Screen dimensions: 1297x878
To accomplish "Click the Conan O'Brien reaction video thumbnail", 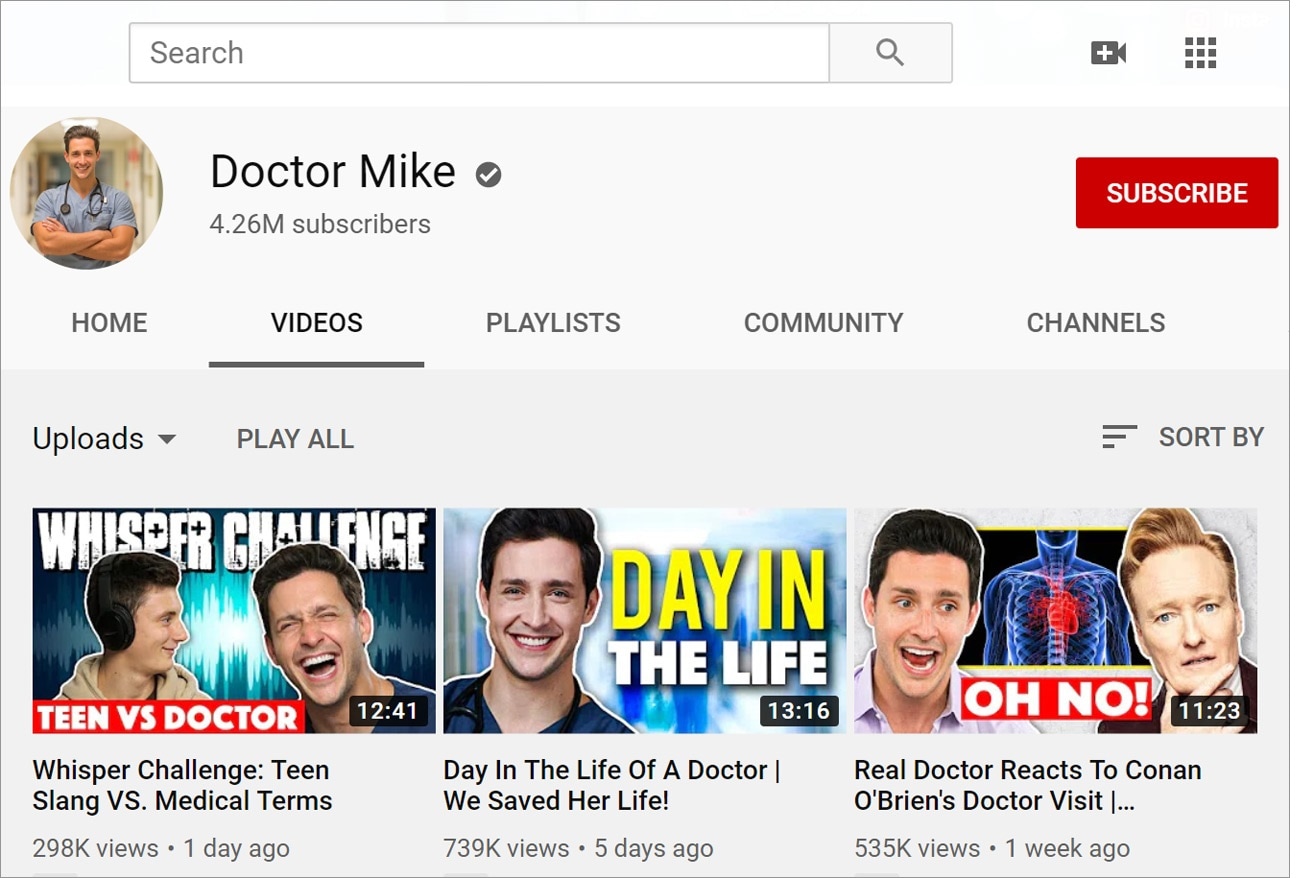I will (x=1055, y=620).
